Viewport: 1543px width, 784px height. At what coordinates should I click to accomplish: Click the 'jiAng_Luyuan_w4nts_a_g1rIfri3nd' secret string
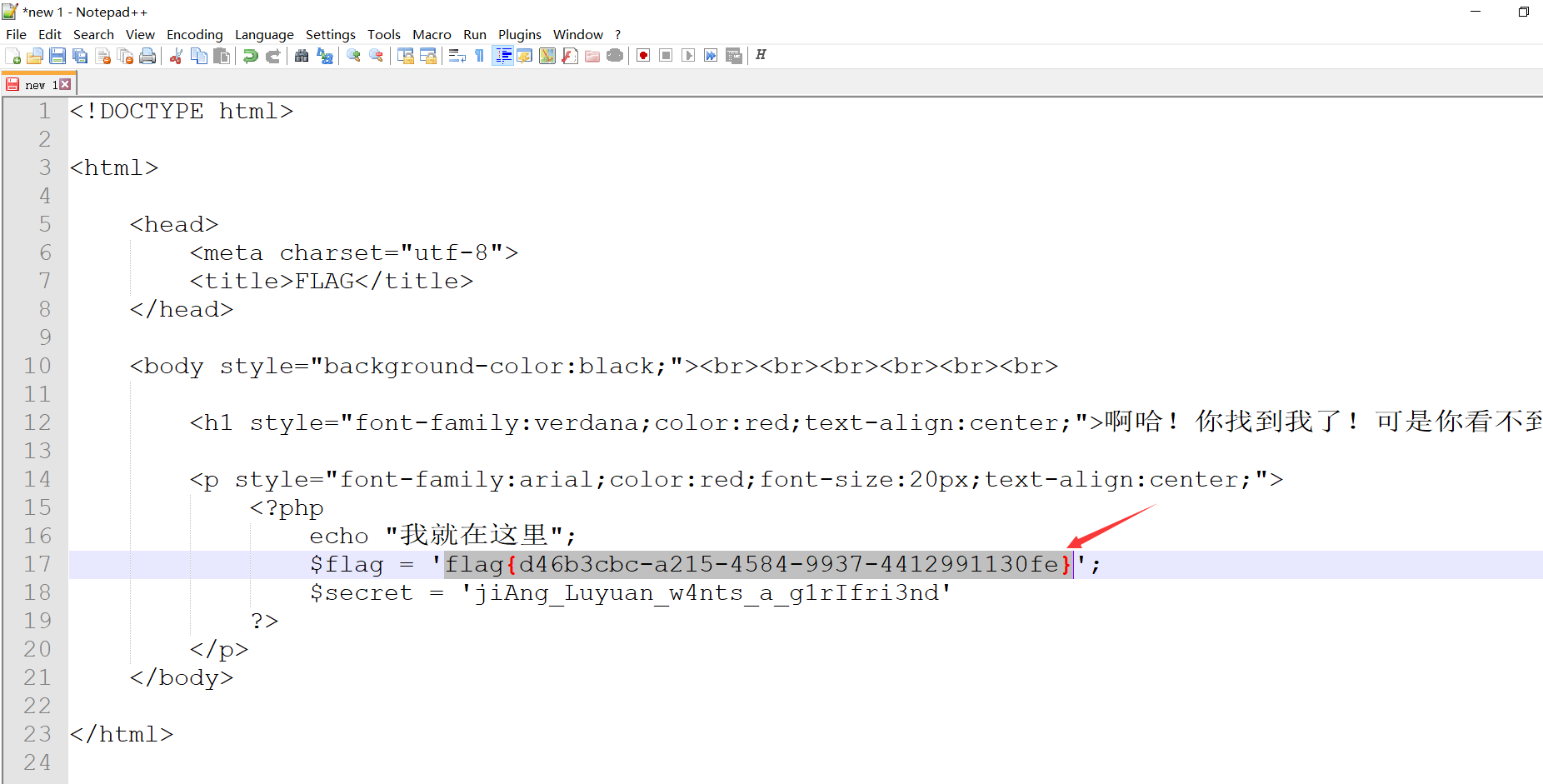pos(707,593)
